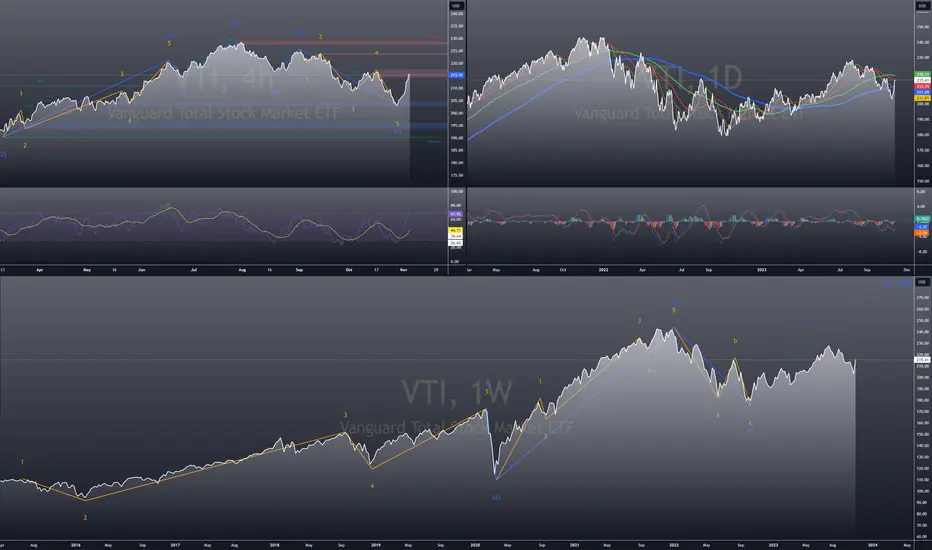This screenshot has height=550, width=932.
Task: Select the orange -2.16 MACD signal label
Action: tap(922, 233)
